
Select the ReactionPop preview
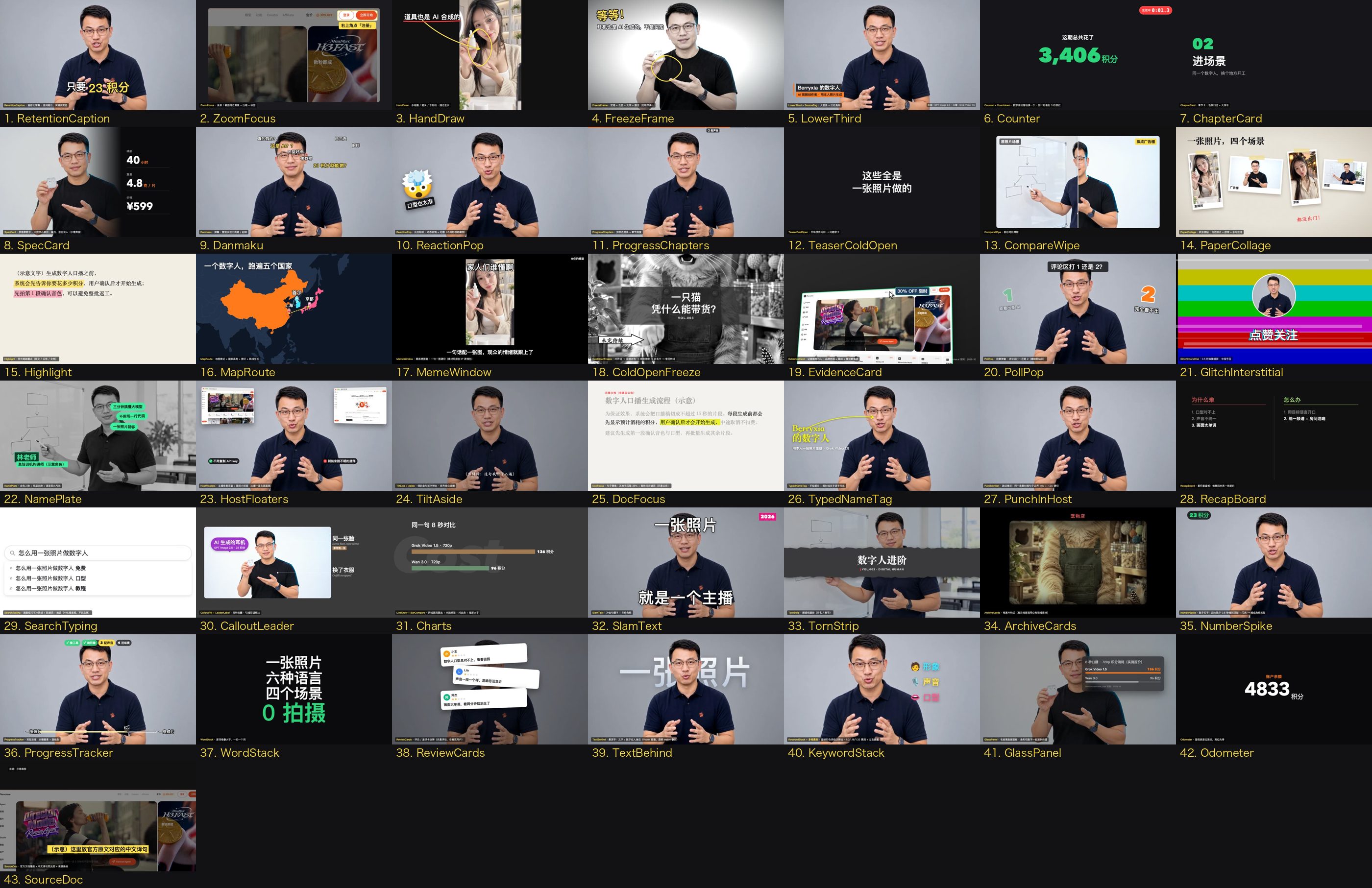[x=490, y=182]
